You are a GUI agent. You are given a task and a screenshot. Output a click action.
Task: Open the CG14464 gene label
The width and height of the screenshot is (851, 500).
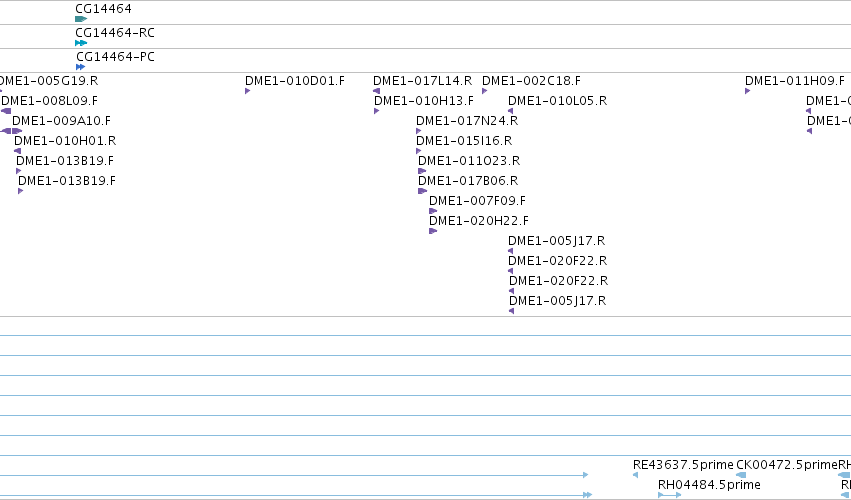[x=103, y=9]
